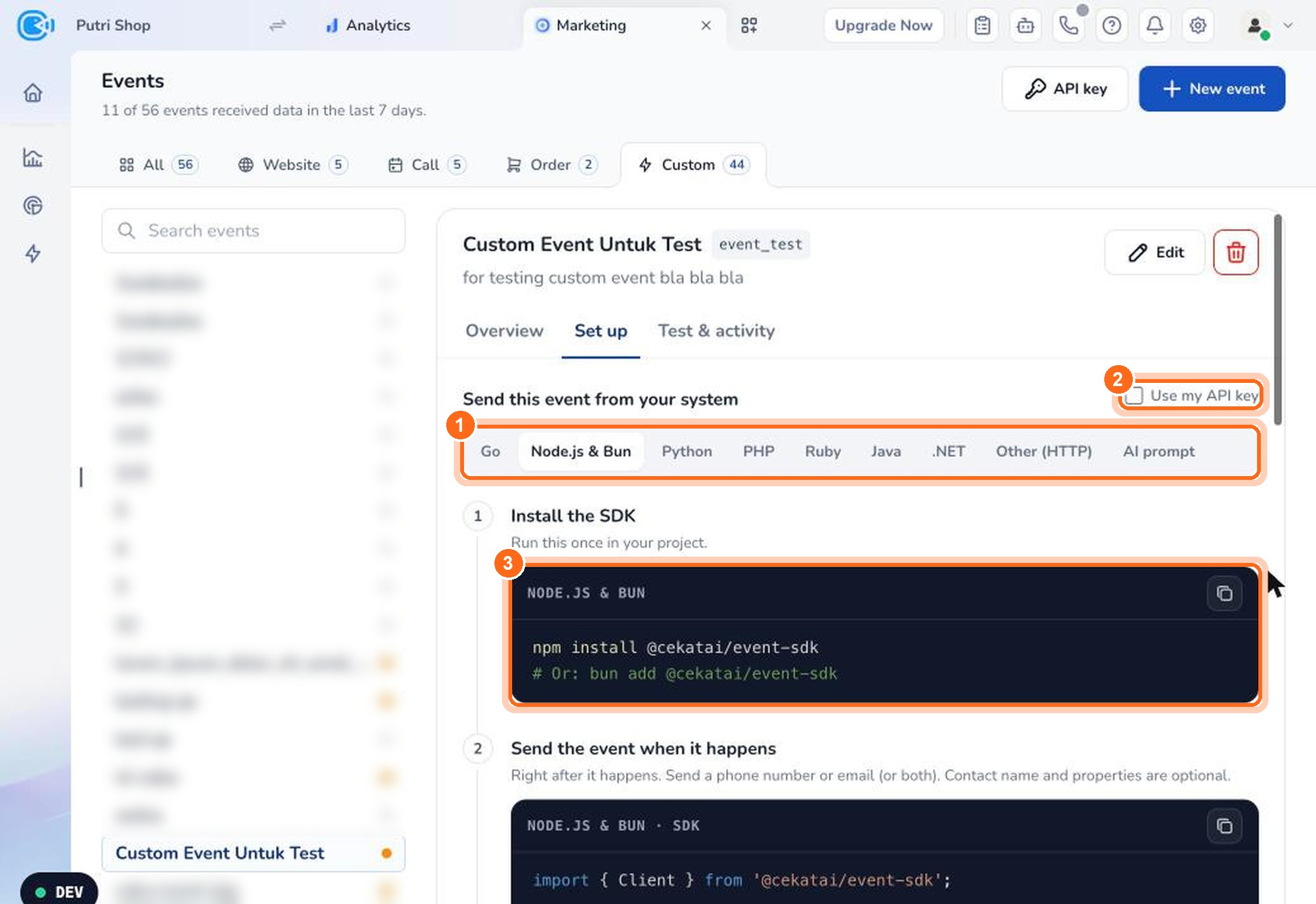Select the Python language tab
Screen dimensions: 1316x904
tap(687, 451)
